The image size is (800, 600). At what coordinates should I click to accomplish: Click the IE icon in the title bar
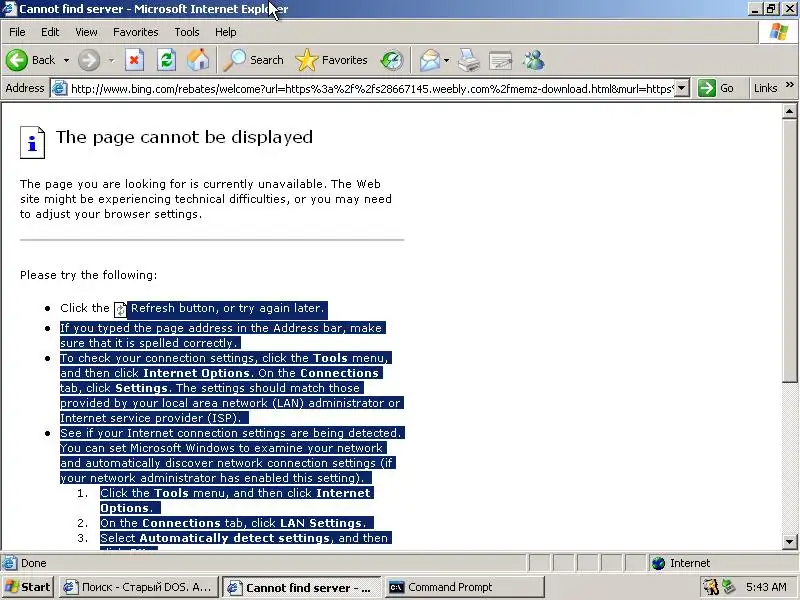pyautogui.click(x=9, y=9)
